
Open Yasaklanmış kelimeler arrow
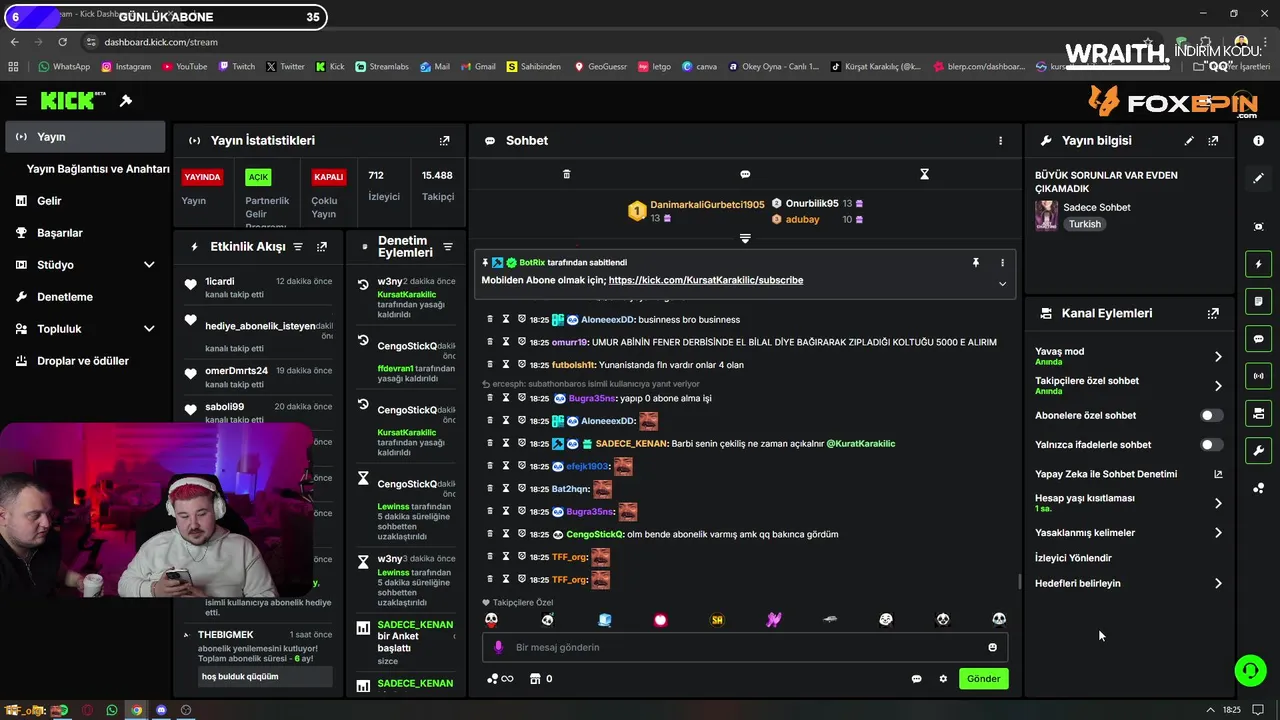click(x=1218, y=533)
